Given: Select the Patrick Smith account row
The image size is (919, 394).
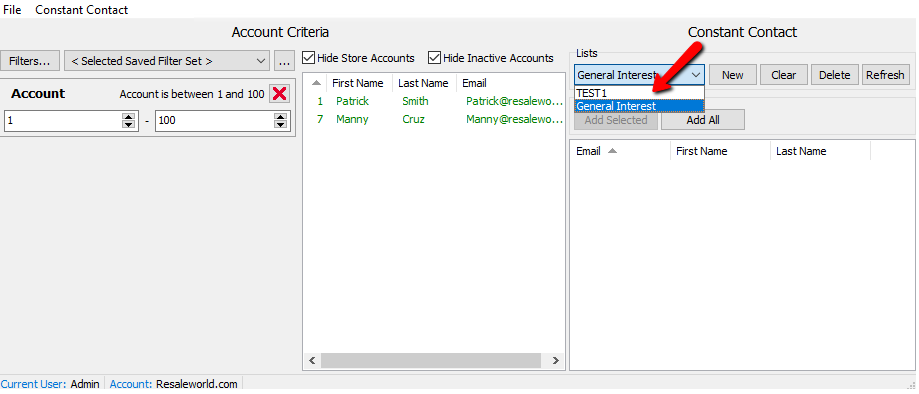Looking at the screenshot, I should 434,101.
